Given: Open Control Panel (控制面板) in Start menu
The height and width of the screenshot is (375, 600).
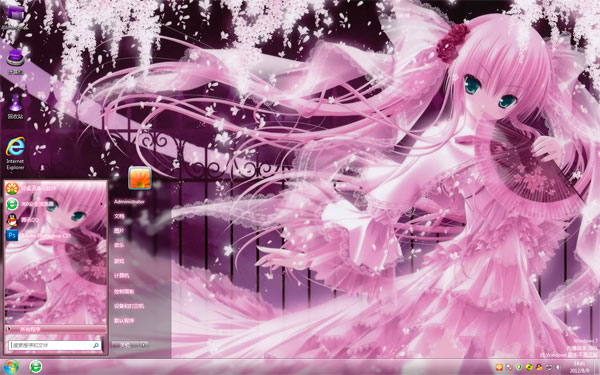Looking at the screenshot, I should pos(124,291).
